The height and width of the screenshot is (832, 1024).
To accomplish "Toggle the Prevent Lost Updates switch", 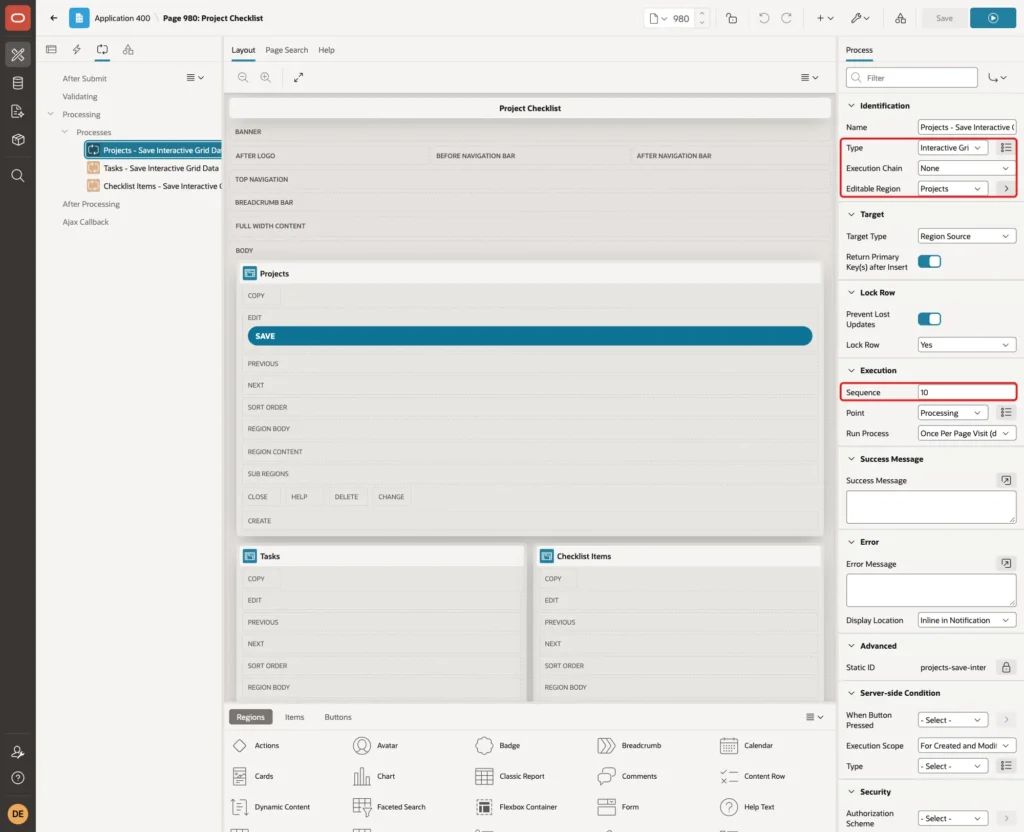I will pos(929,319).
